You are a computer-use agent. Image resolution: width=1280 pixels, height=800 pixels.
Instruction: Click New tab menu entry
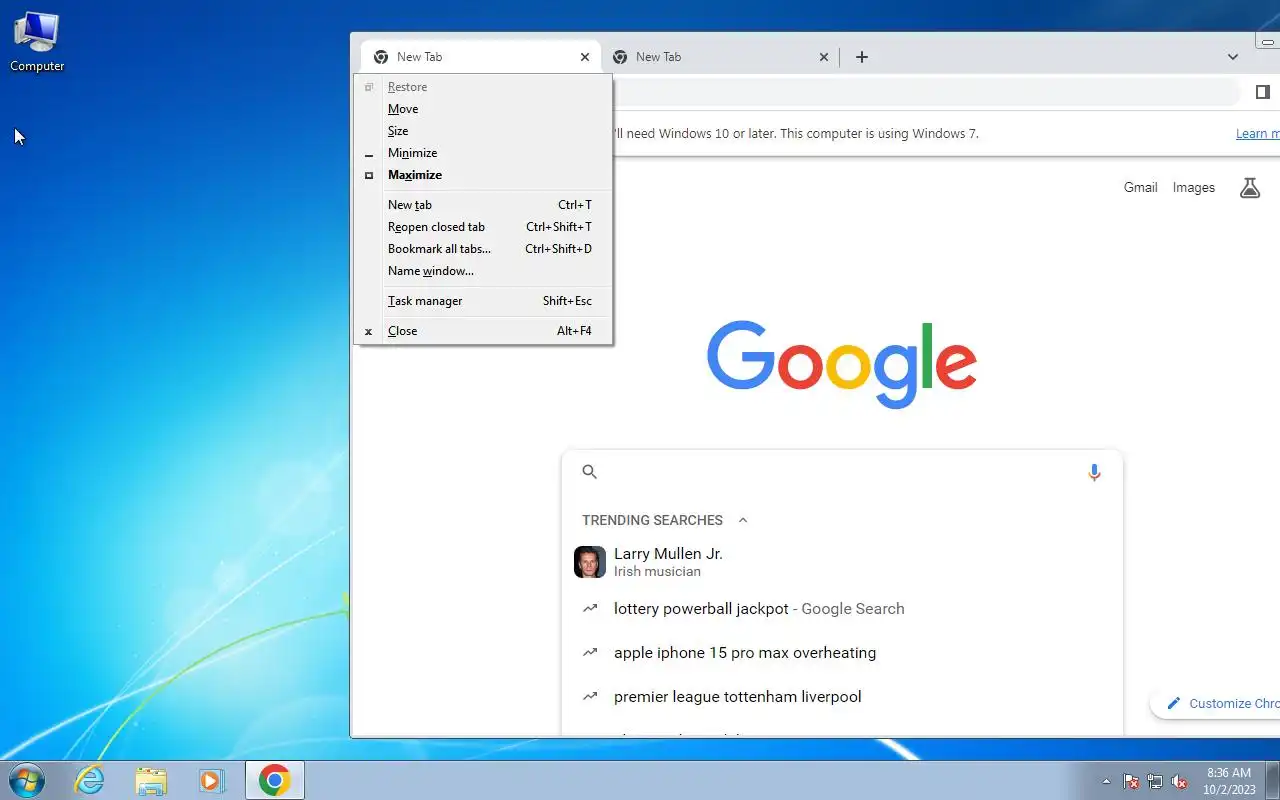[x=483, y=205]
